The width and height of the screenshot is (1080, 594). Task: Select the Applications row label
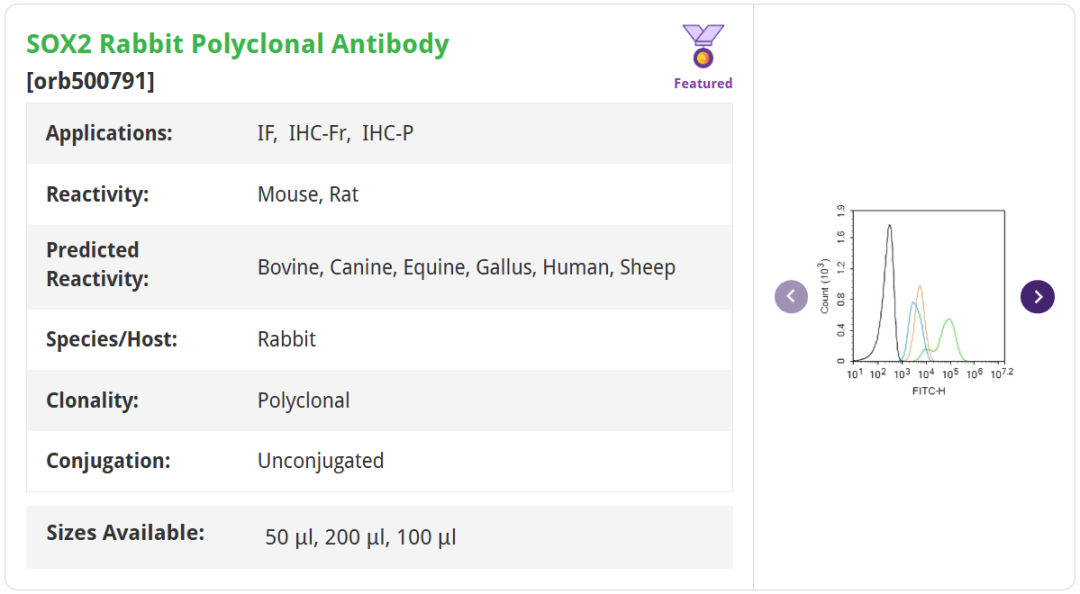click(x=109, y=133)
